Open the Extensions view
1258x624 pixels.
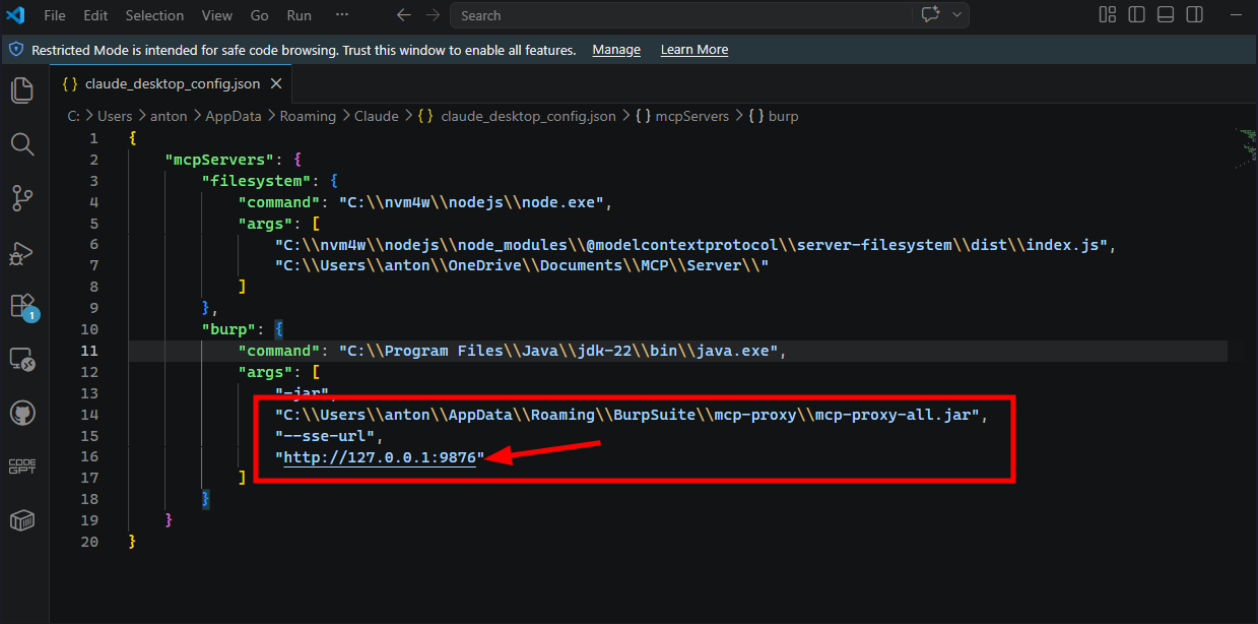(22, 306)
